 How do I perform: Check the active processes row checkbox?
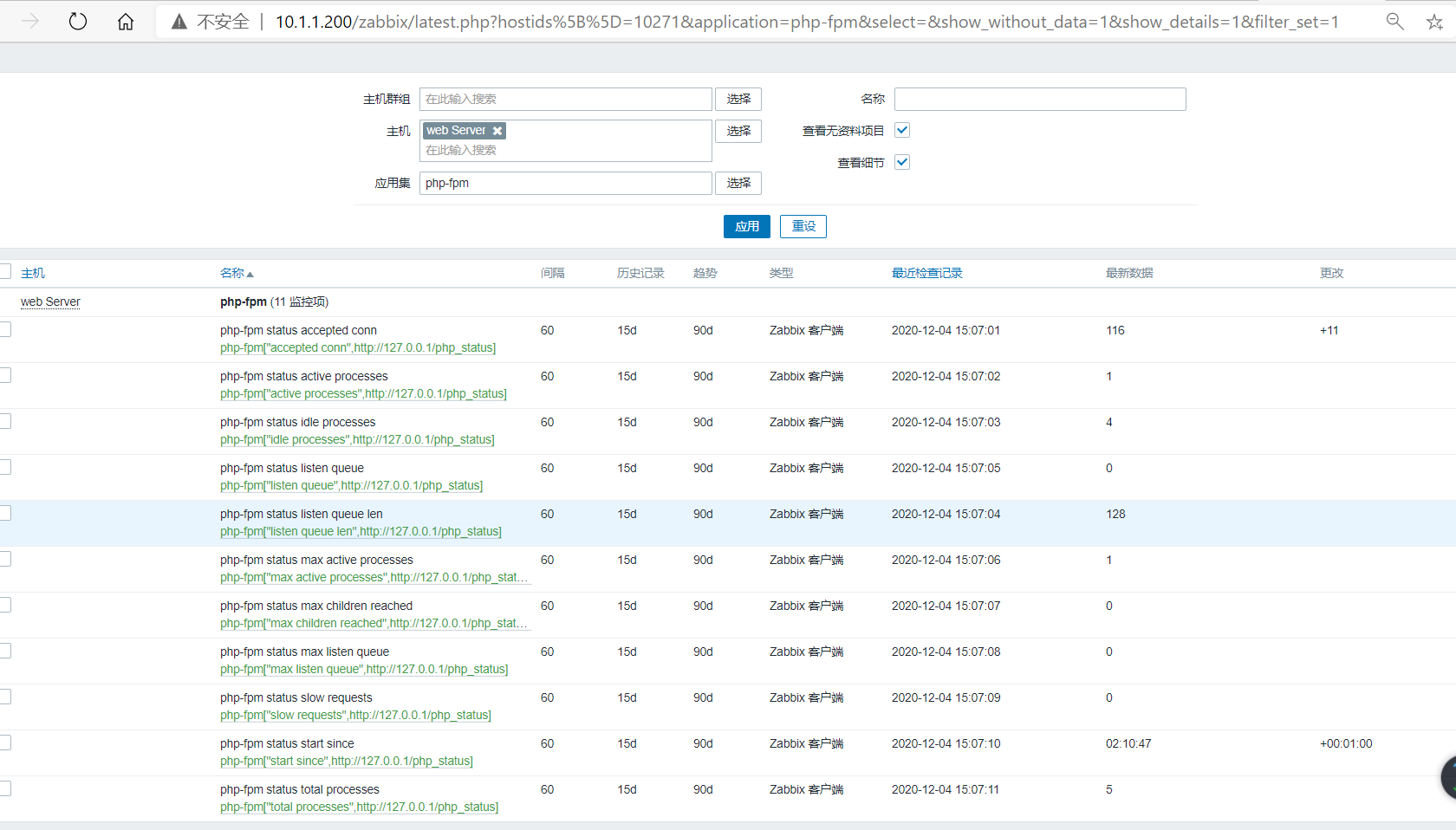[5, 375]
